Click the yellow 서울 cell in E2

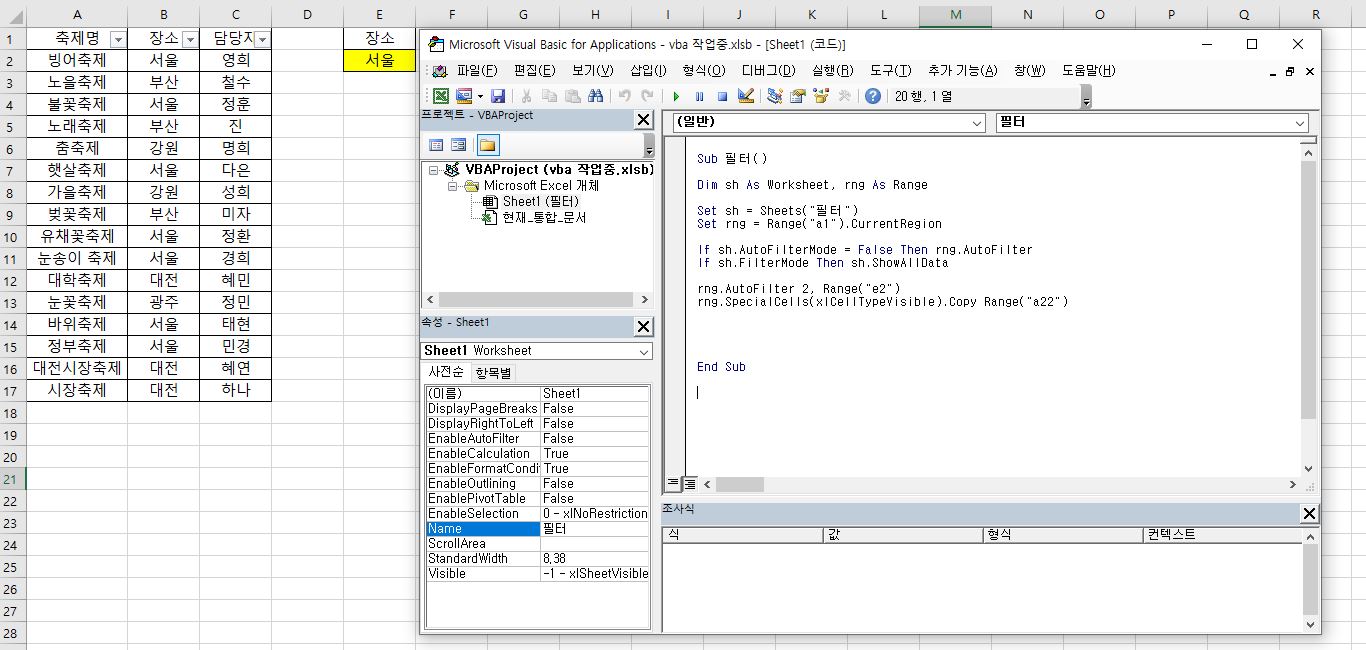click(x=379, y=60)
